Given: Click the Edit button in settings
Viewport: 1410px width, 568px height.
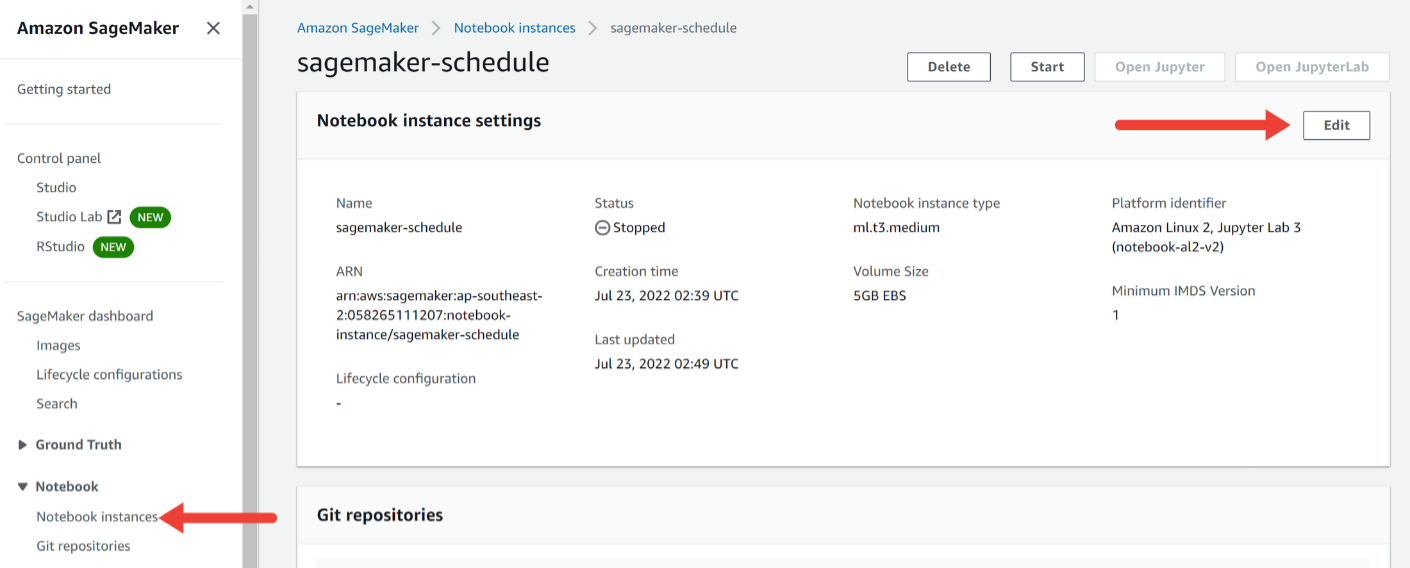Looking at the screenshot, I should [x=1336, y=125].
